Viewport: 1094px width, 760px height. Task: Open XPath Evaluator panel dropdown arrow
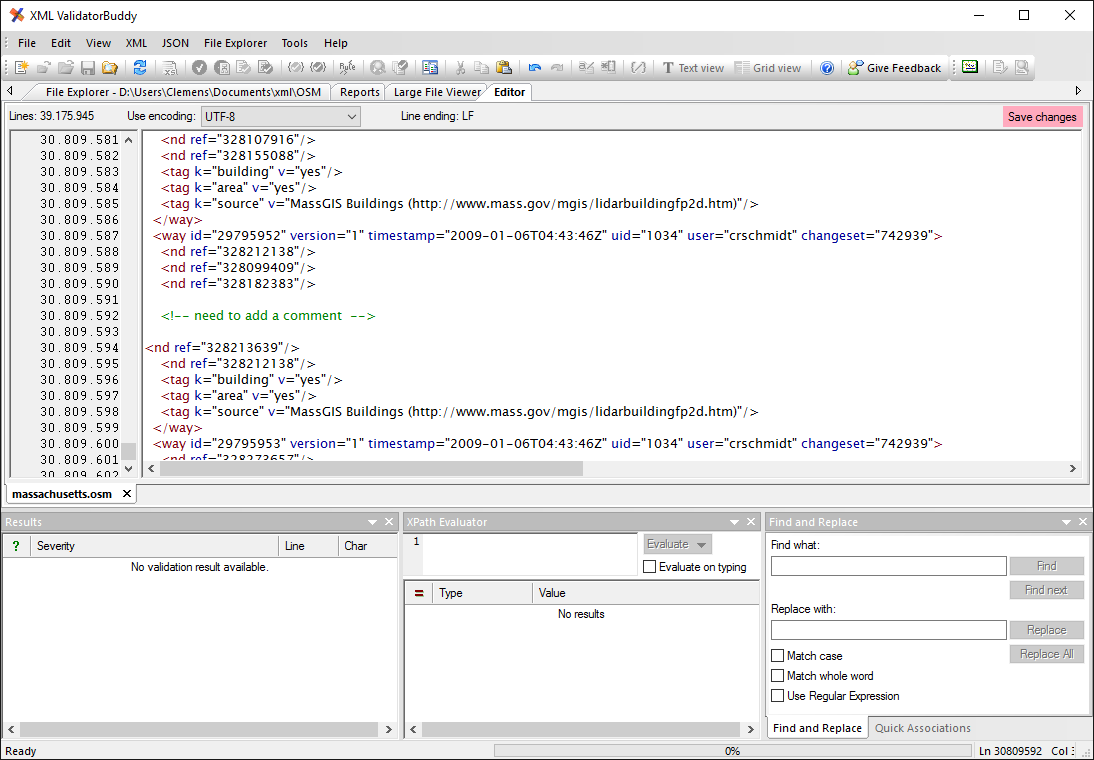[x=734, y=522]
